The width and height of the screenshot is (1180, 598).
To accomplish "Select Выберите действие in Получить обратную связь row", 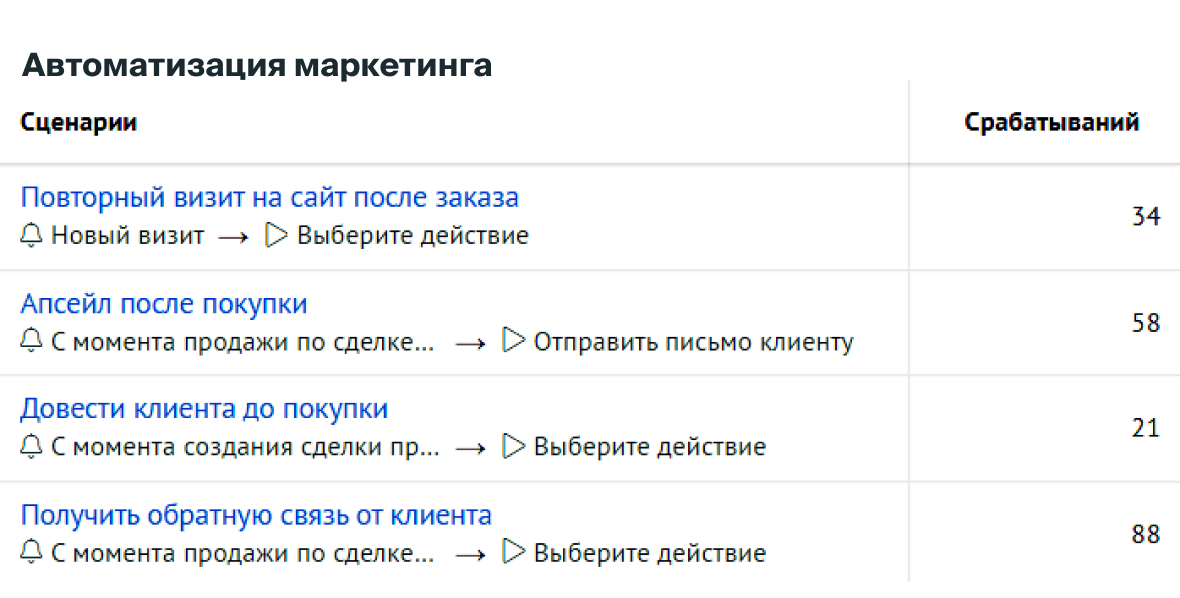I will 649,554.
